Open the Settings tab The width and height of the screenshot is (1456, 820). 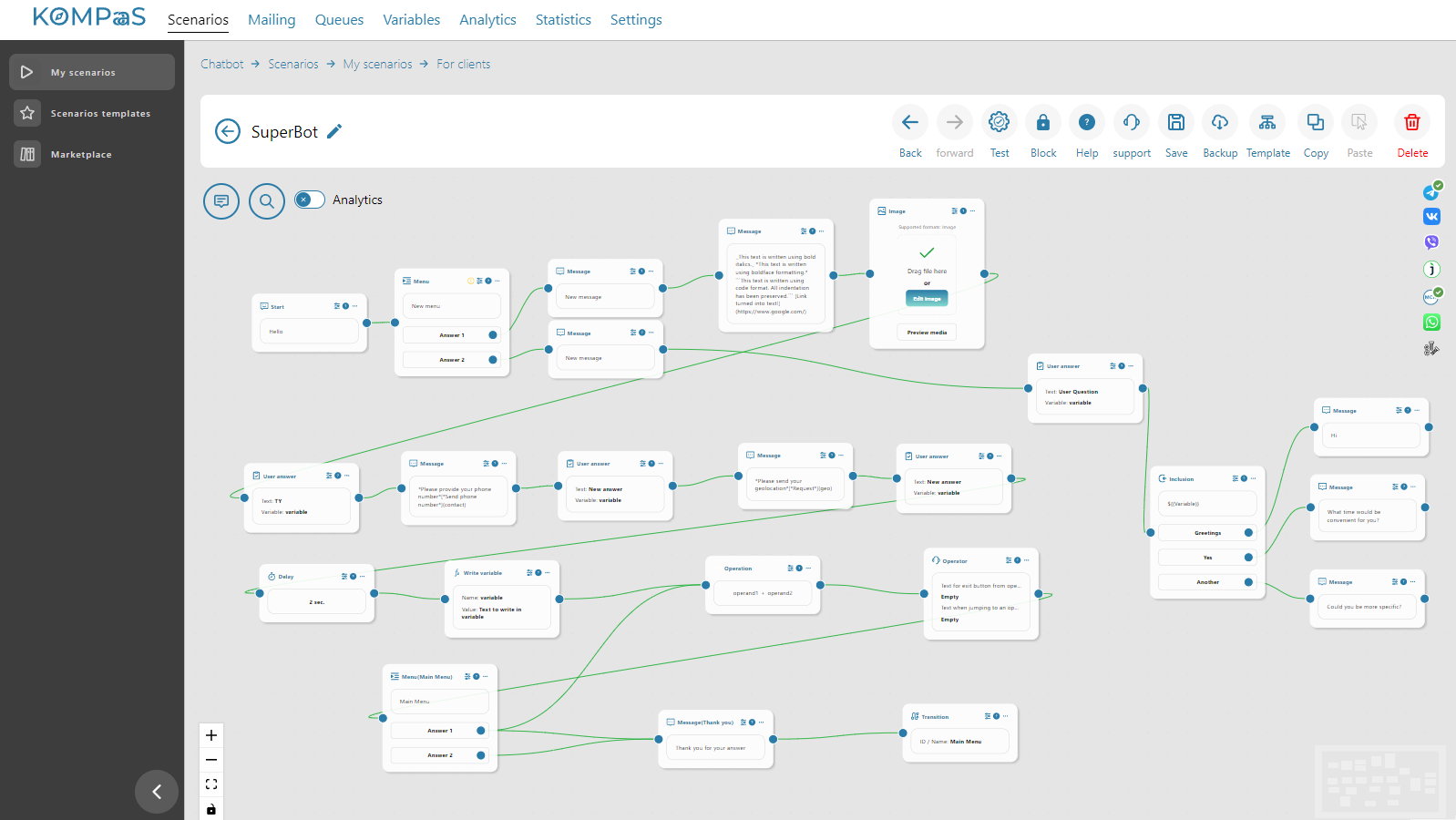[636, 20]
